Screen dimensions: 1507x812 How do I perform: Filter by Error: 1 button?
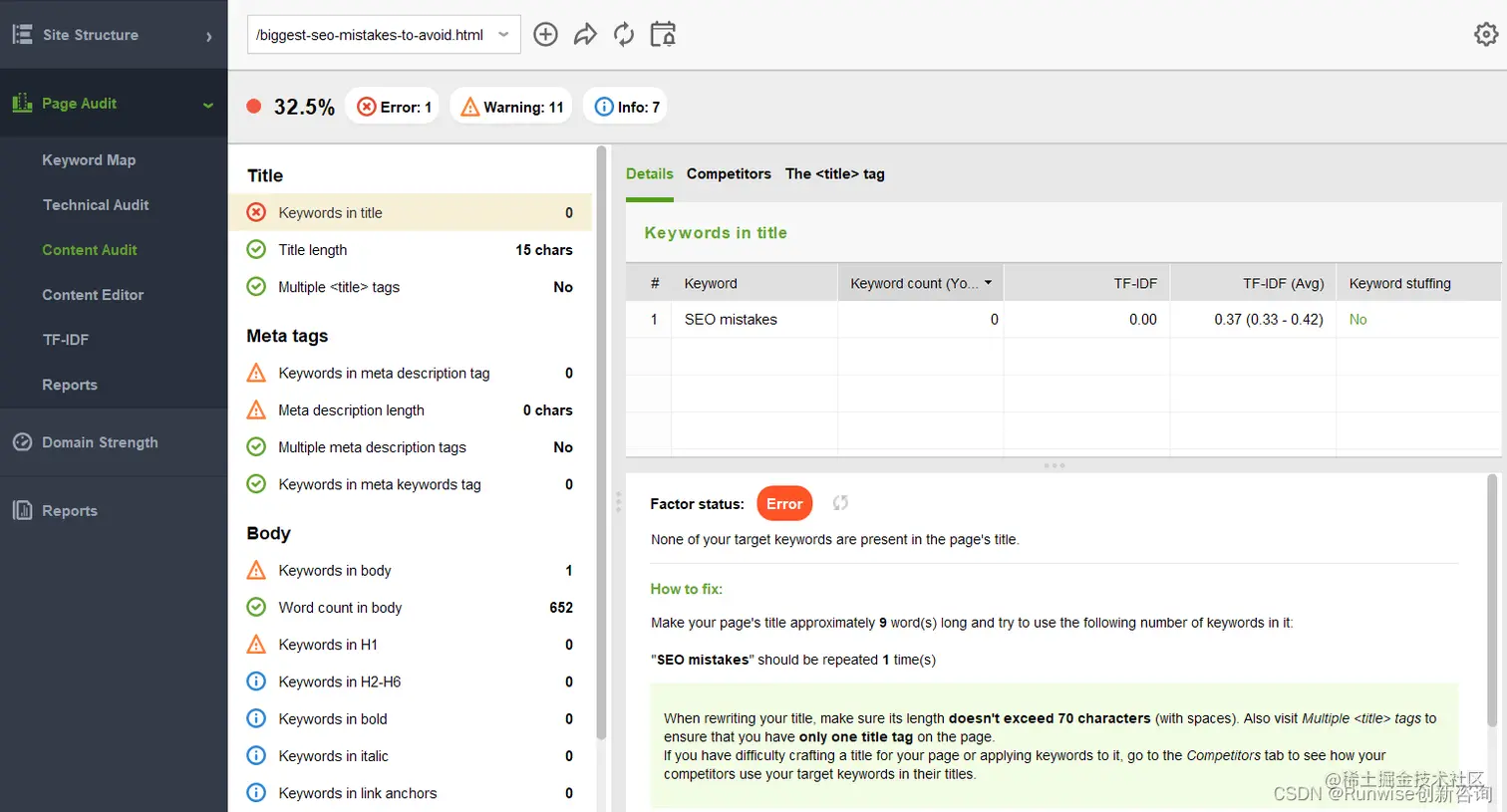click(x=394, y=107)
